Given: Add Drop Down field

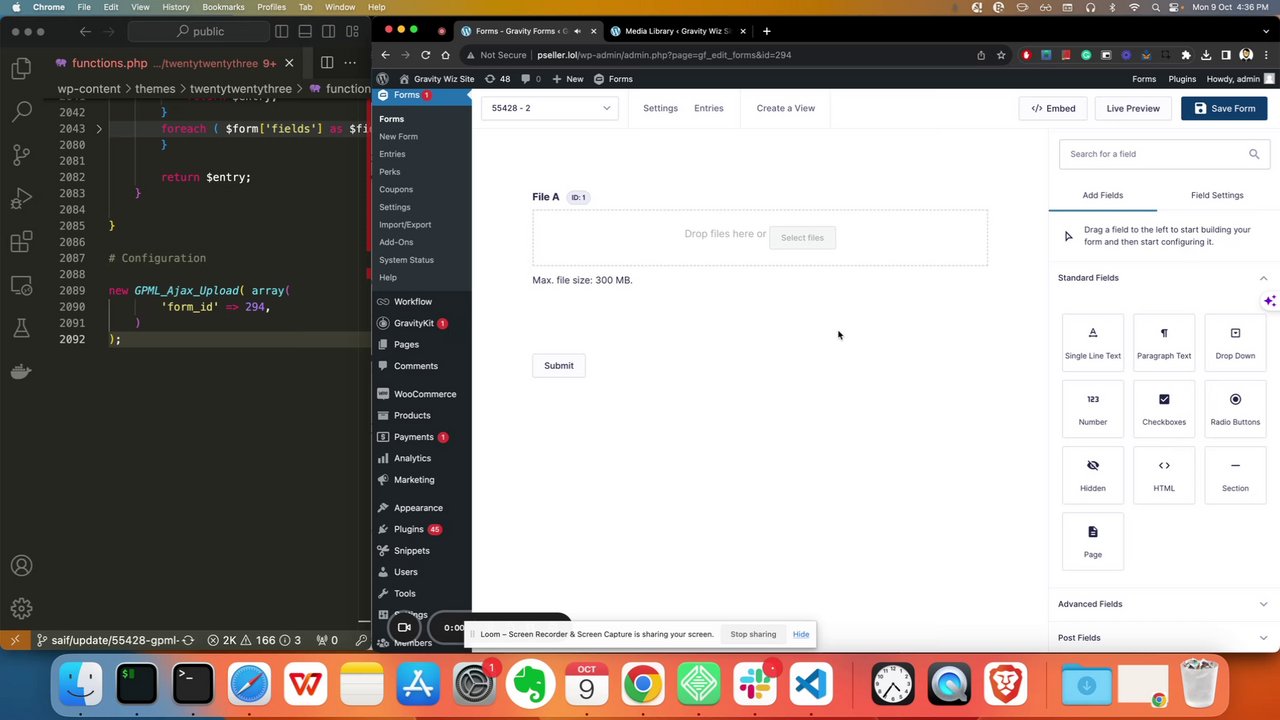Looking at the screenshot, I should 1235,341.
